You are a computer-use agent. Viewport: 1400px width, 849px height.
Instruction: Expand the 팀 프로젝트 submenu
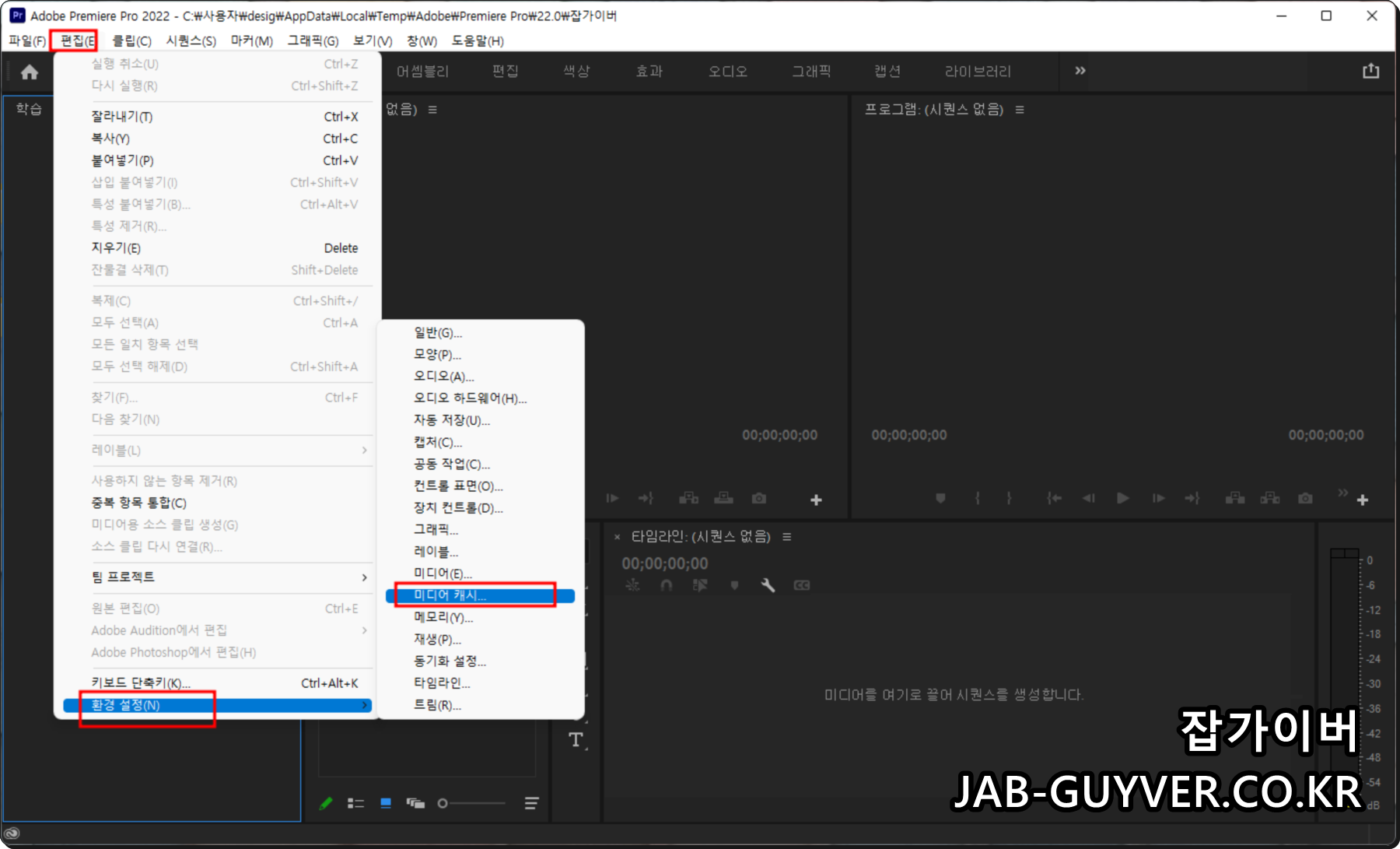coord(216,577)
